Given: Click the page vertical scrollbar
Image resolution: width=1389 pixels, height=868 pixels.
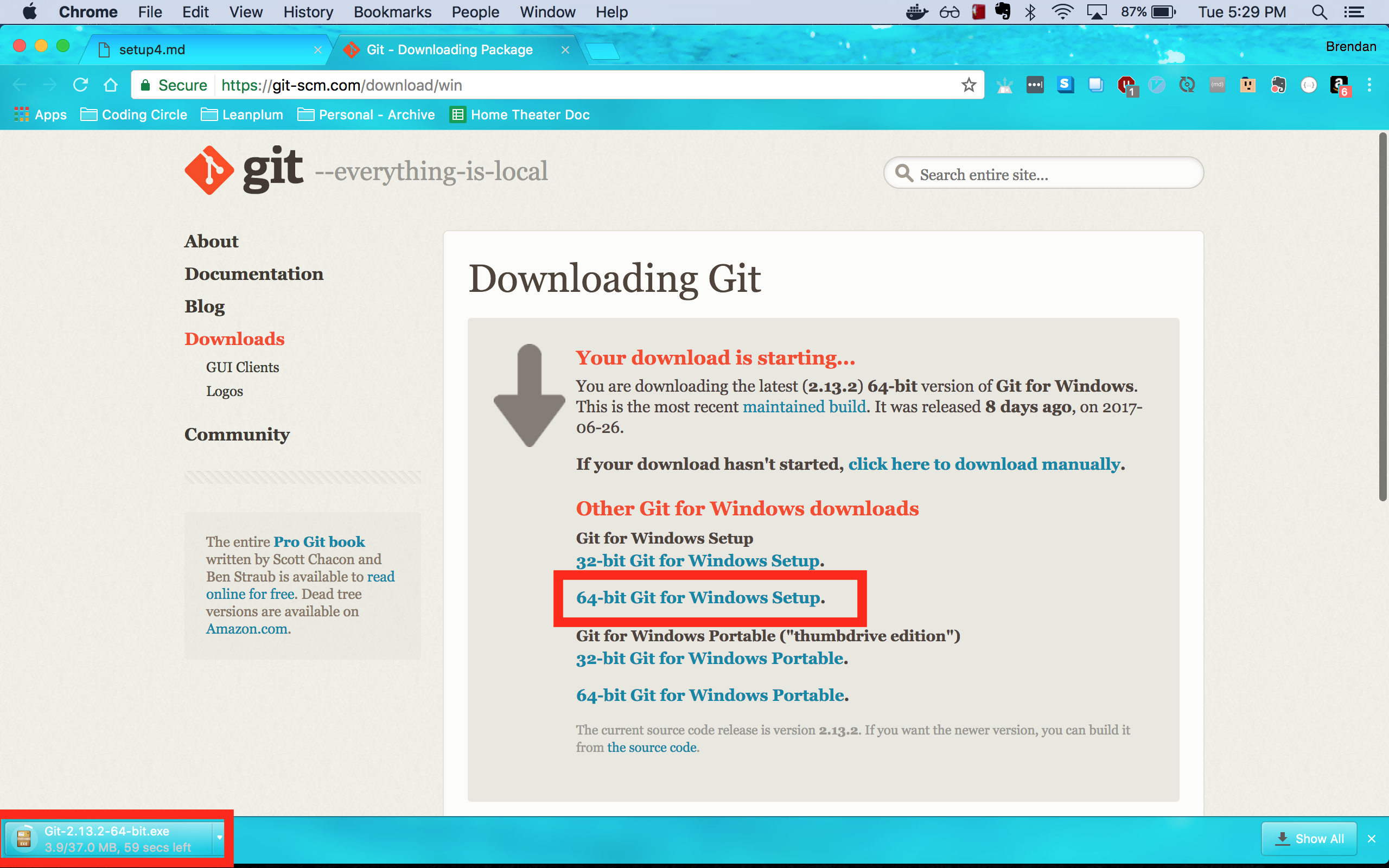Looking at the screenshot, I should [x=1382, y=316].
